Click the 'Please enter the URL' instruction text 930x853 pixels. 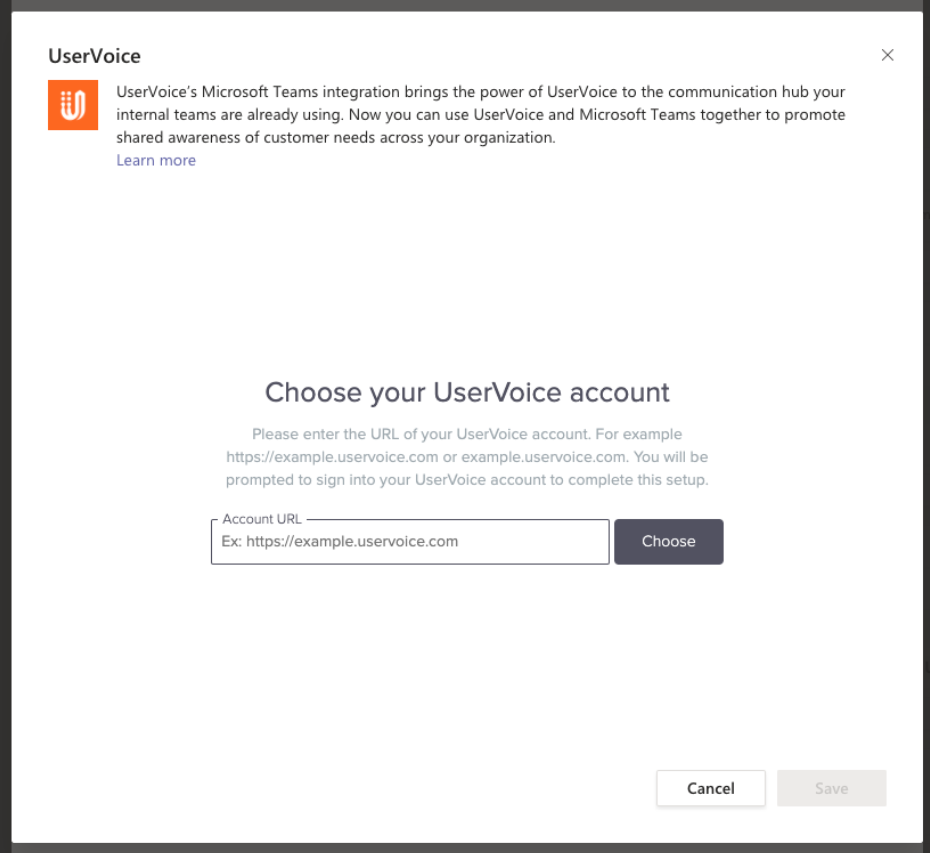click(467, 457)
